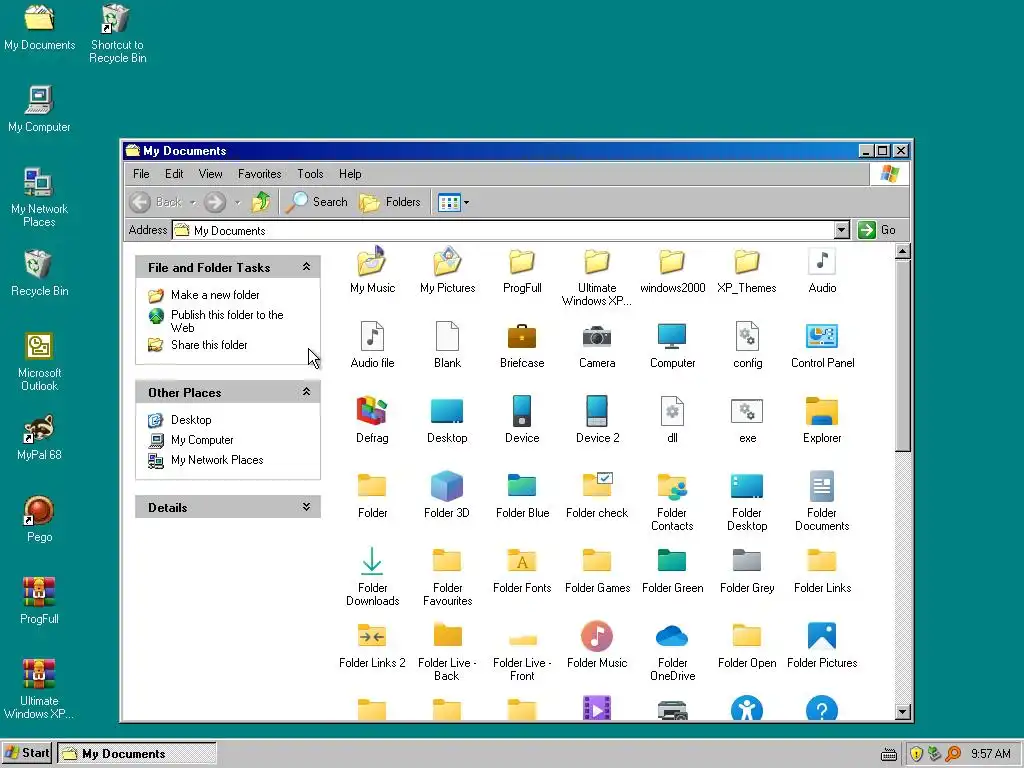
Task: Click the Up folder toolbar button
Action: (x=261, y=202)
